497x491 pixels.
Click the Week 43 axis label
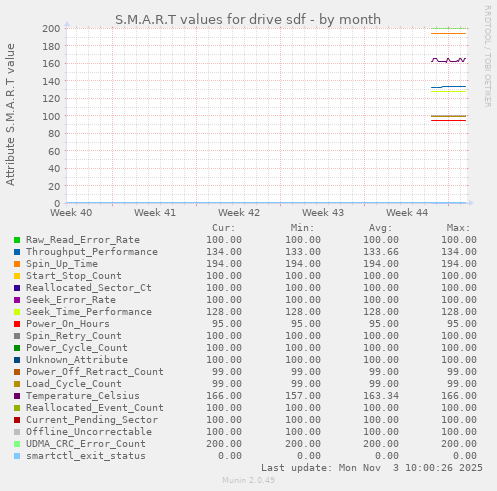click(323, 213)
